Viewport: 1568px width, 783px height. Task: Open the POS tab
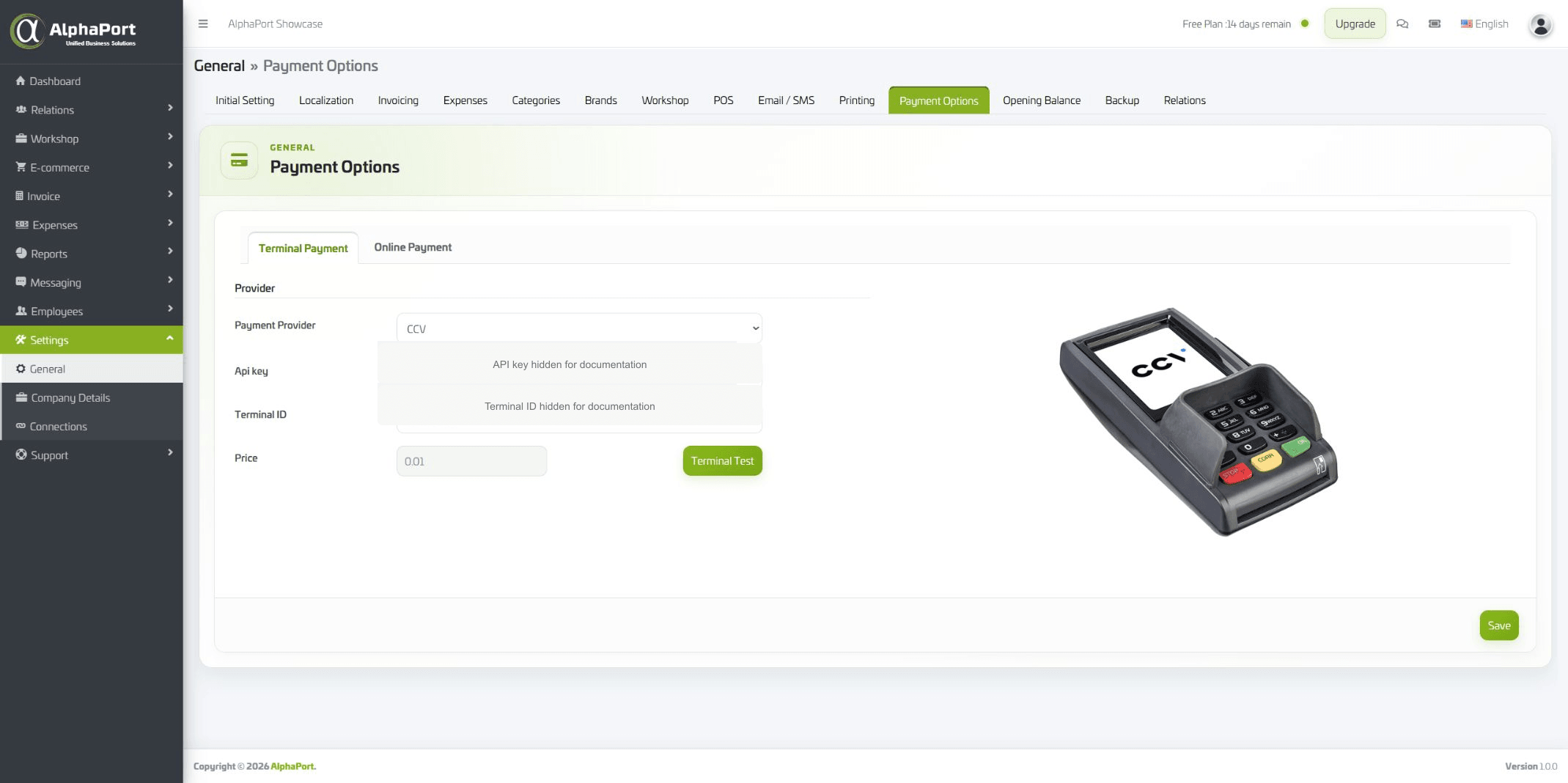pos(723,100)
